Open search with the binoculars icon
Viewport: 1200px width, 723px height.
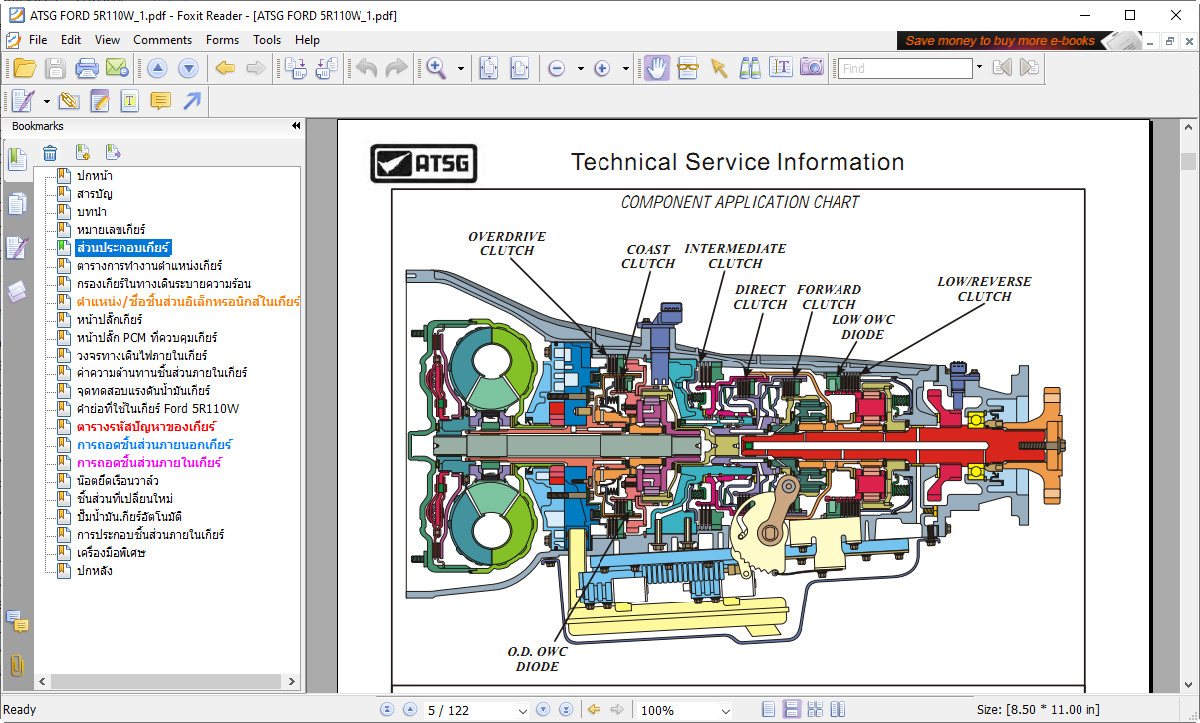749,68
